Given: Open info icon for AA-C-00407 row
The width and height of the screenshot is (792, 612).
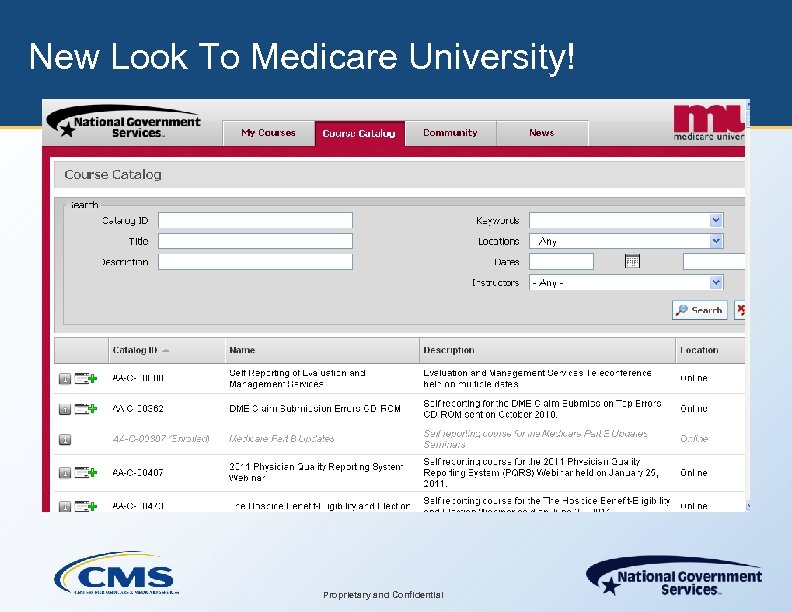Looking at the screenshot, I should 65,473.
